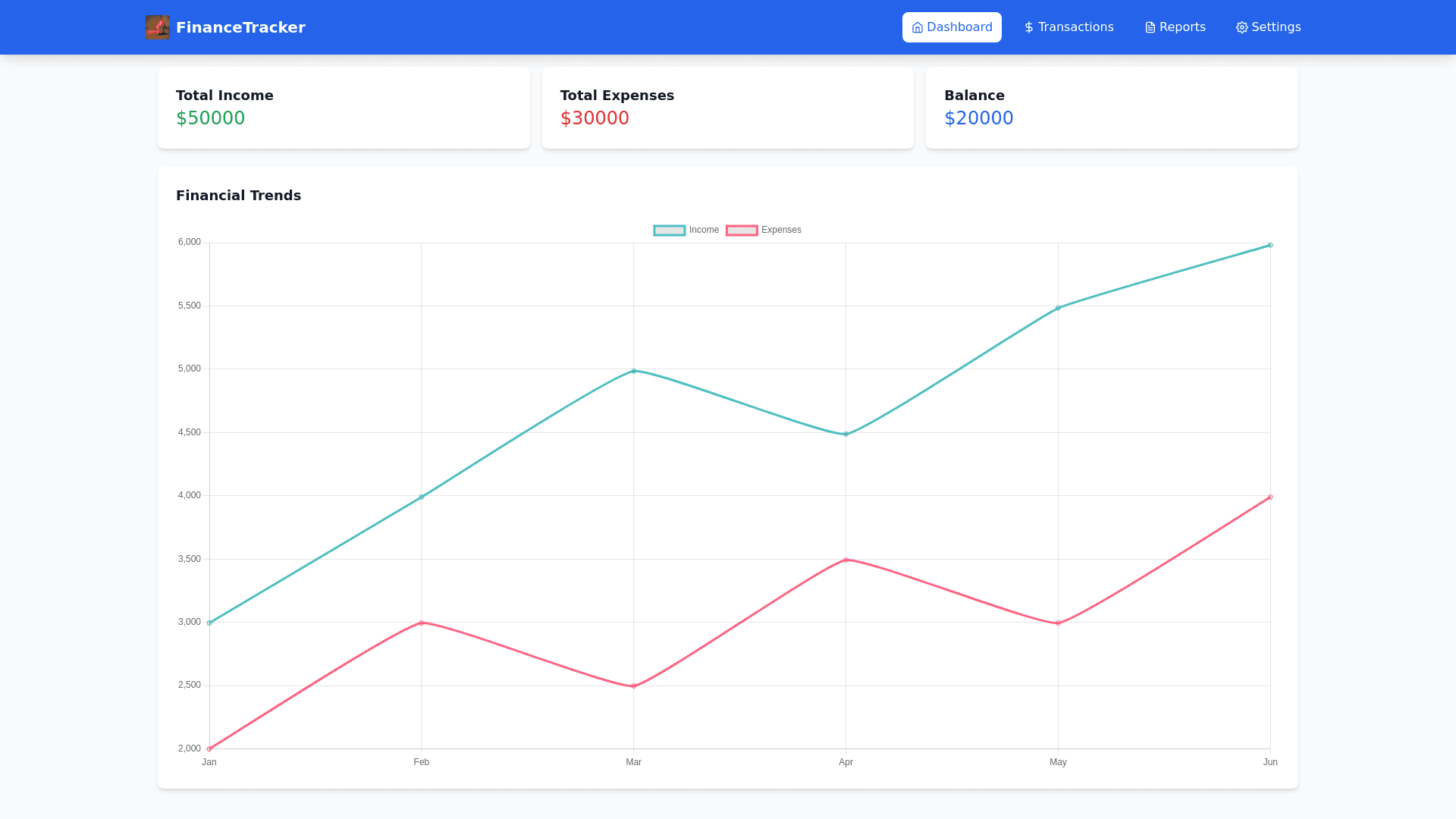Toggle the Income series legend swatch
The image size is (1456, 819).
point(670,231)
